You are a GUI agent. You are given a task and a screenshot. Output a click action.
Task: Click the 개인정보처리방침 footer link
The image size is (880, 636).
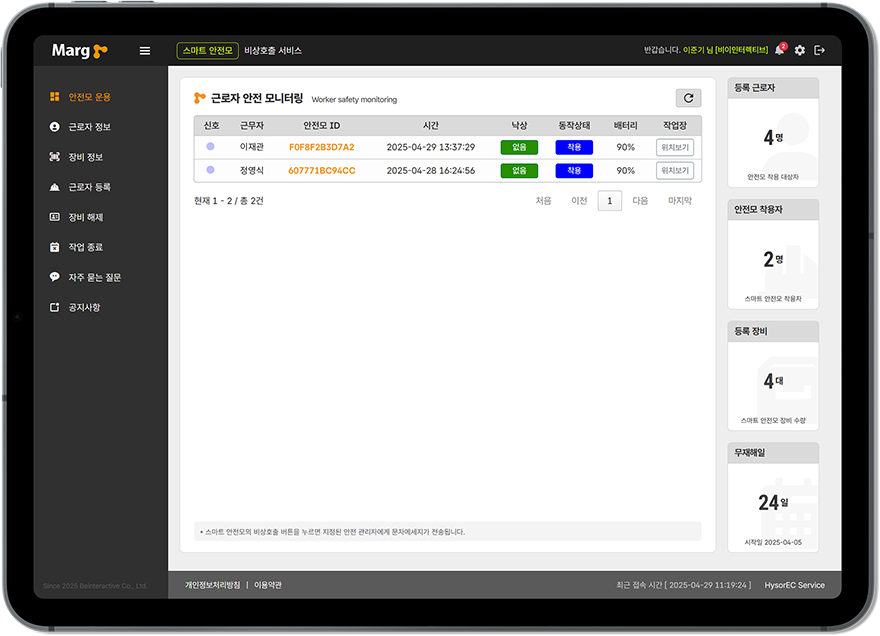click(x=212, y=585)
